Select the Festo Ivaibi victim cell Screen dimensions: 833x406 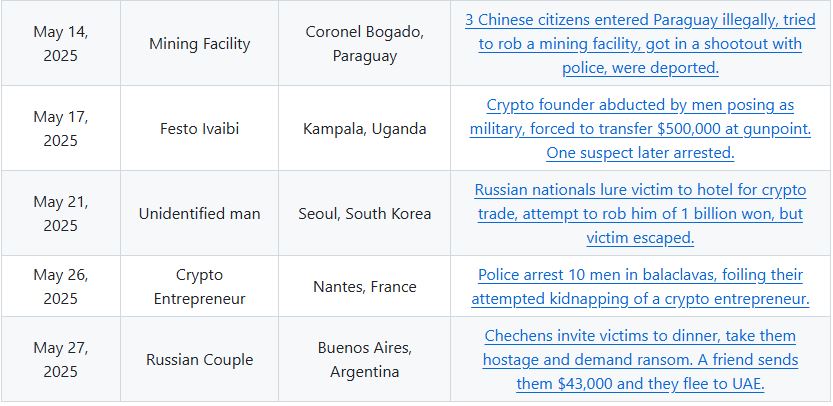(x=200, y=129)
